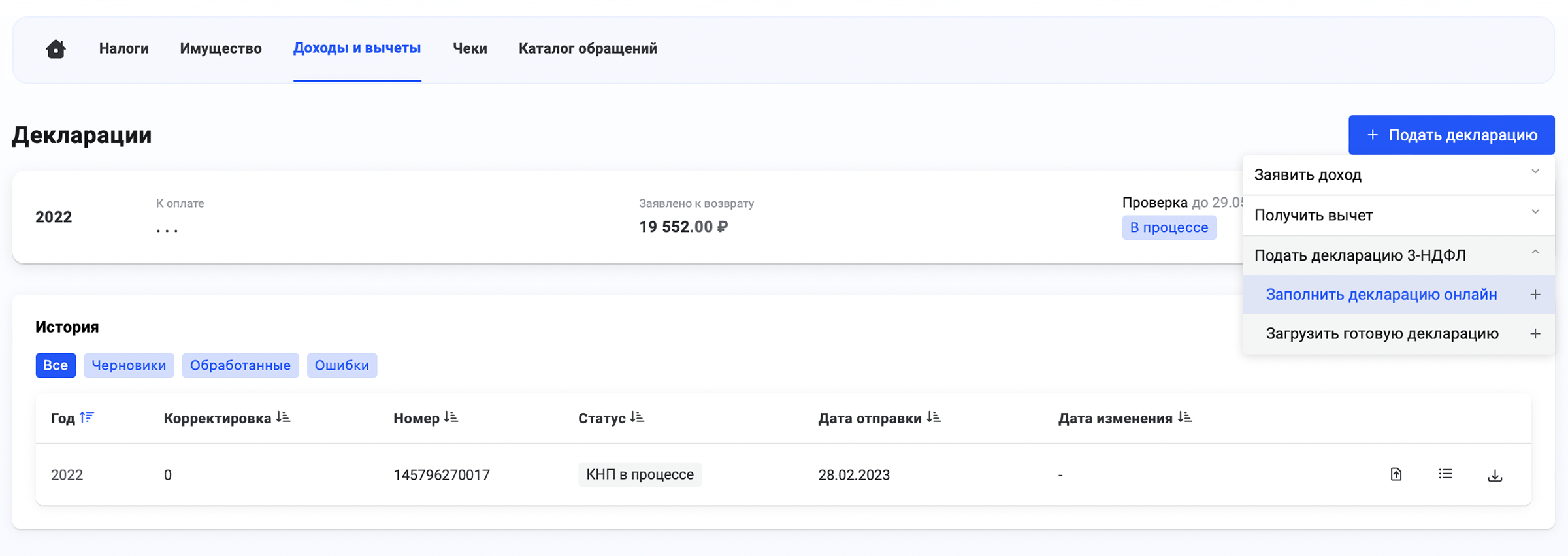Open the list details icon in 2022 row
The image size is (1568, 556).
pos(1445,474)
